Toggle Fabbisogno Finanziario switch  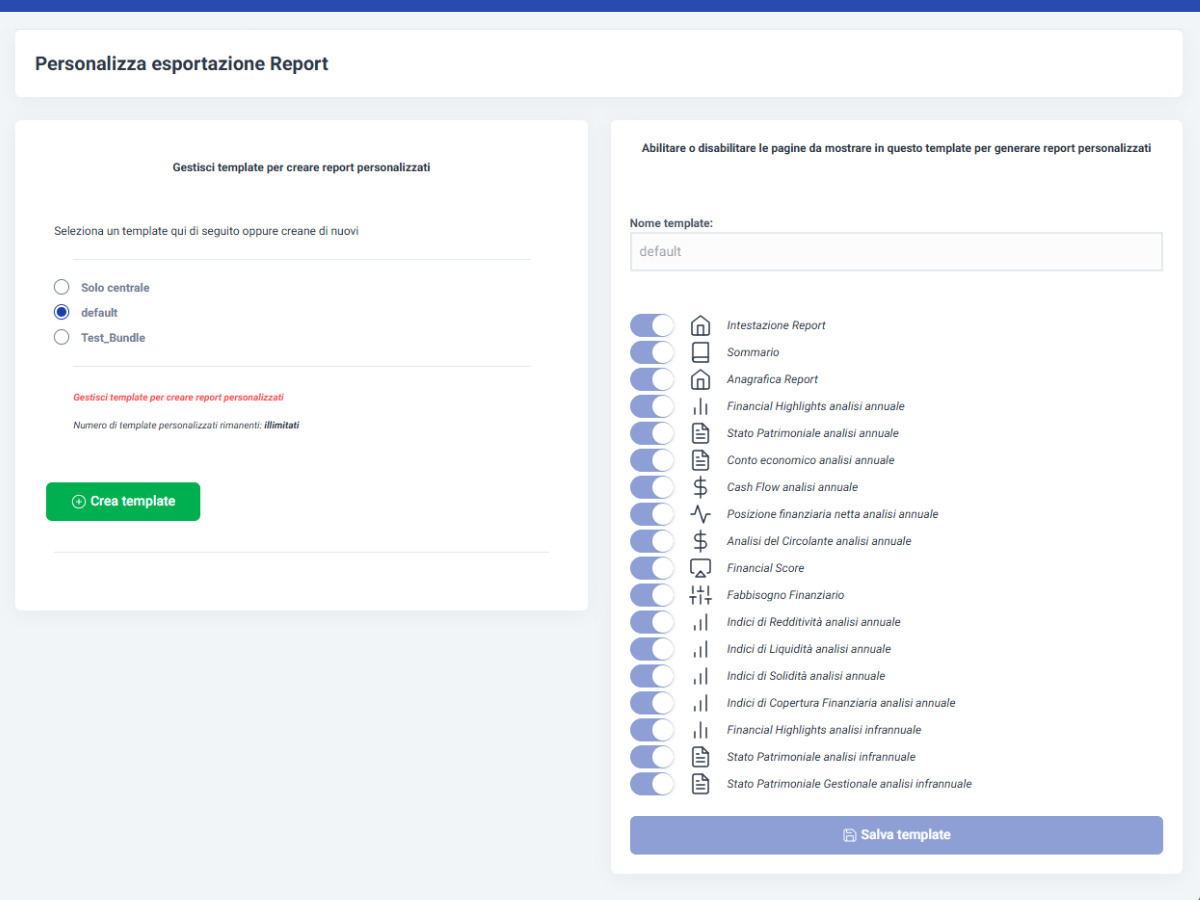click(x=652, y=595)
